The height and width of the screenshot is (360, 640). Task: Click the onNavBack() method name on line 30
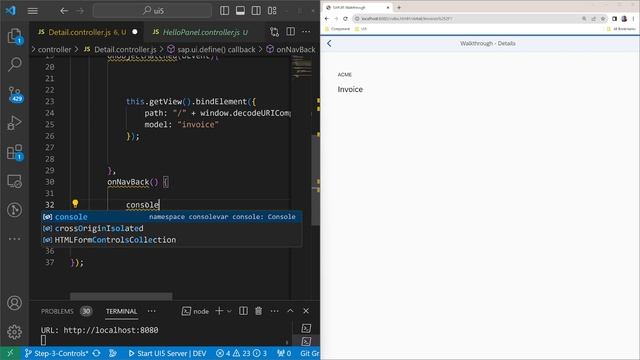pyautogui.click(x=133, y=182)
